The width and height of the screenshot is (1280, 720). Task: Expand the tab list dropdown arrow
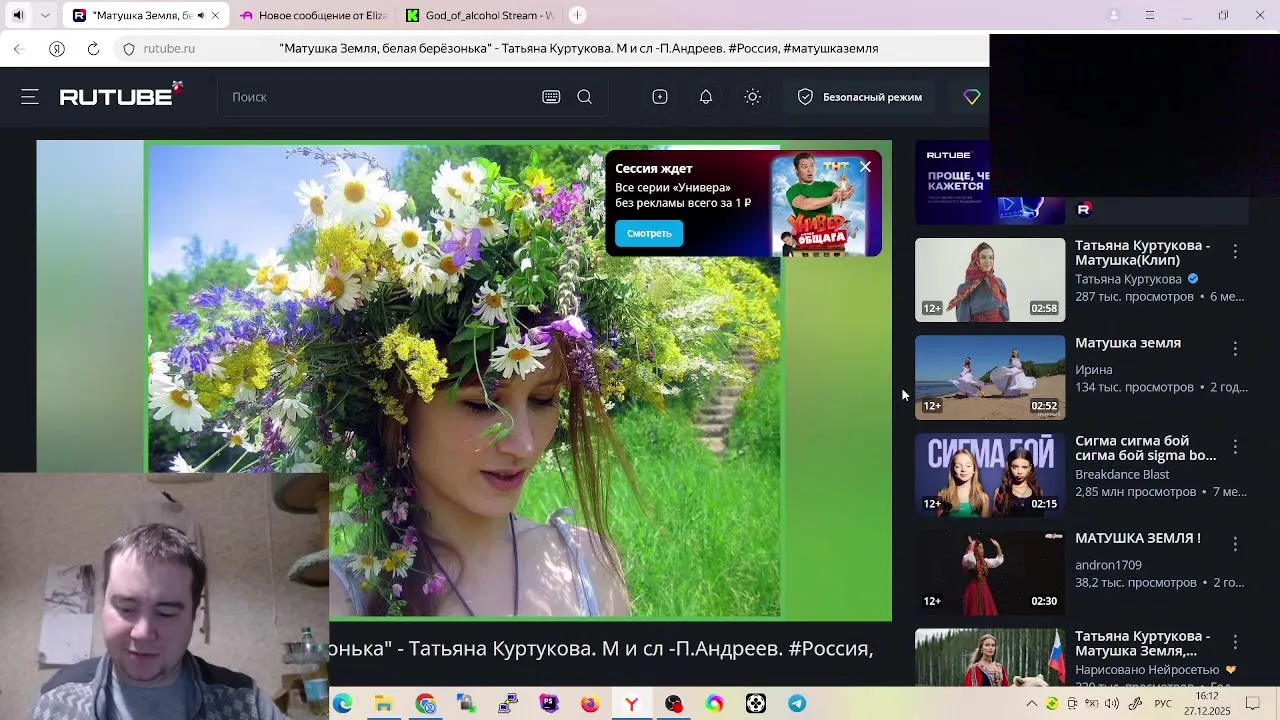tap(45, 15)
